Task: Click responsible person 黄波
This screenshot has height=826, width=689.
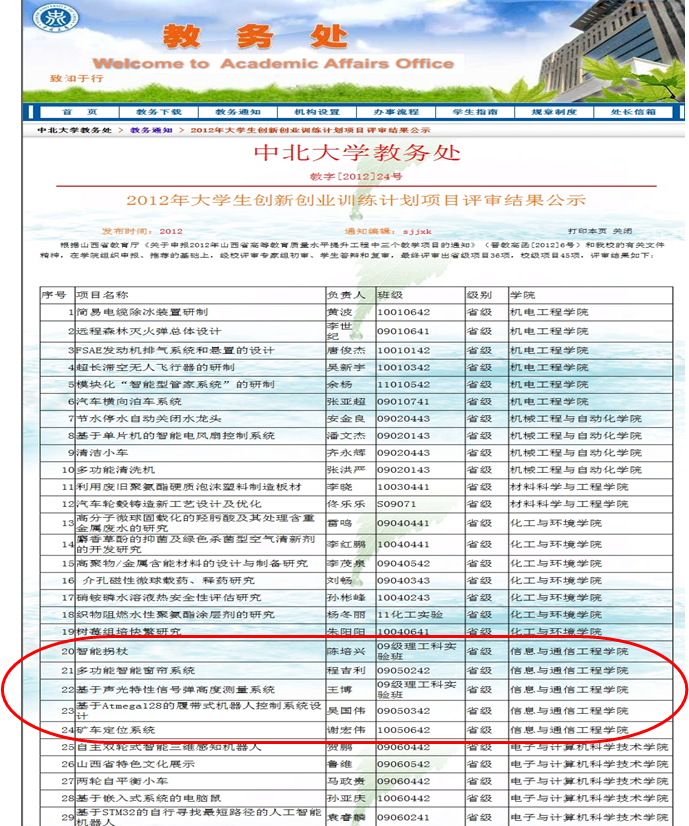Action: pos(340,312)
